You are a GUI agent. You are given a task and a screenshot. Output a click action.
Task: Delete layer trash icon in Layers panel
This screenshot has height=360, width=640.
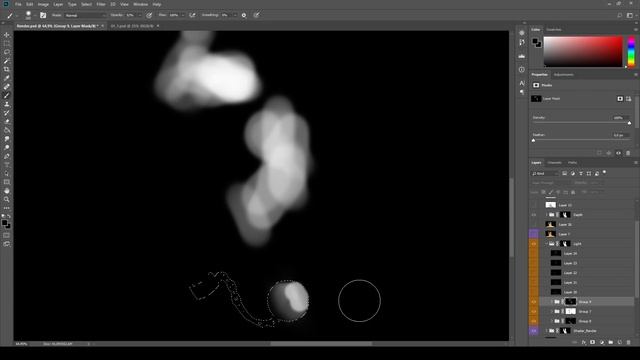pos(629,342)
